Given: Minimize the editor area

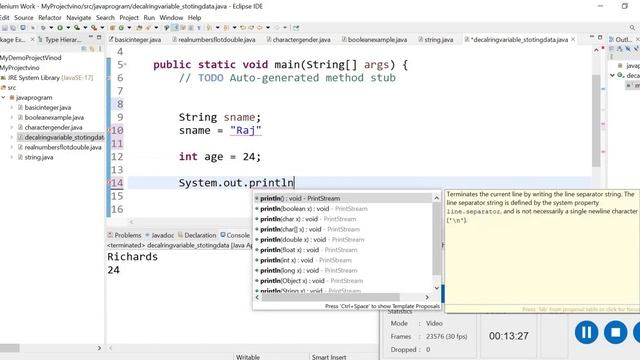Looking at the screenshot, I should click(592, 37).
